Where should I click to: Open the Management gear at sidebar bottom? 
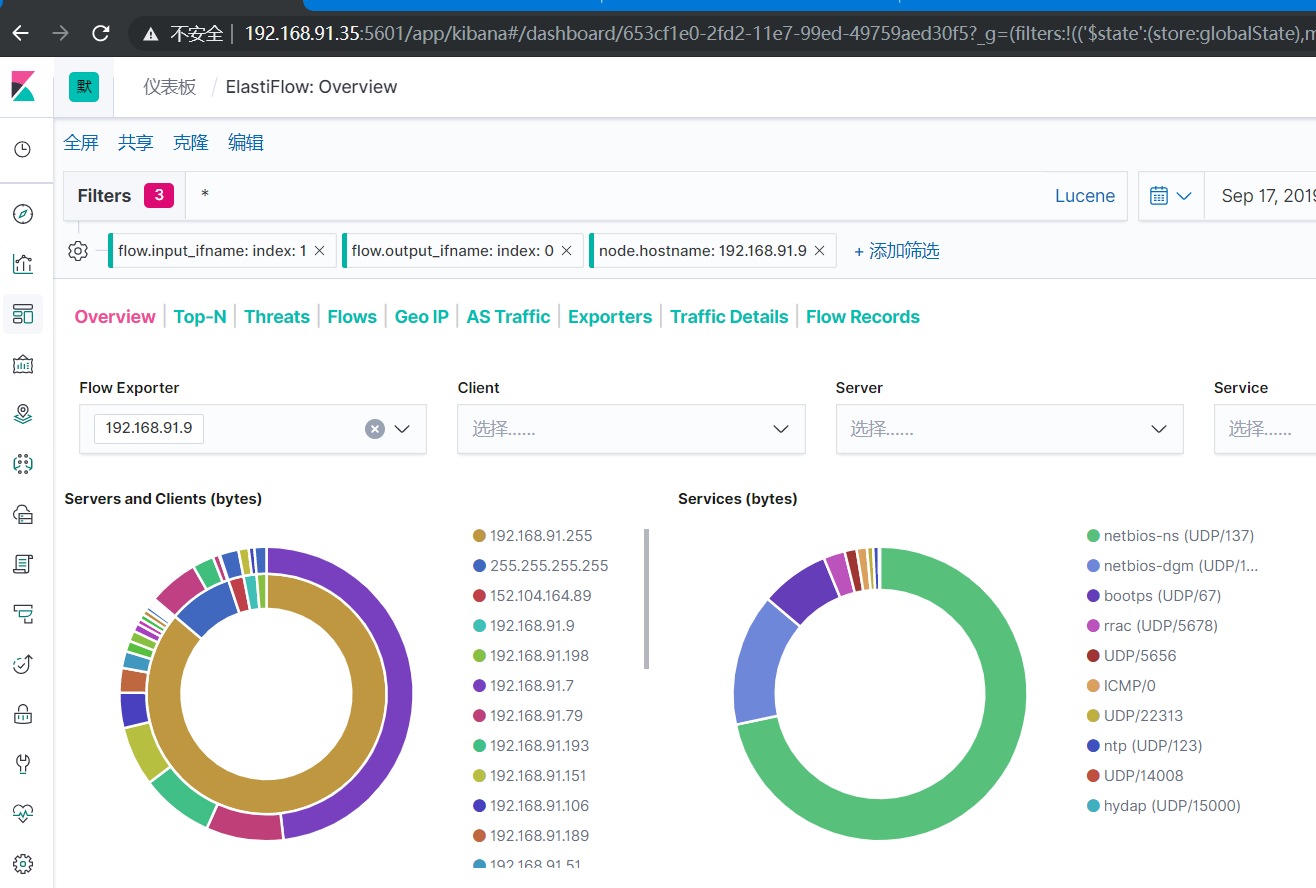click(22, 863)
